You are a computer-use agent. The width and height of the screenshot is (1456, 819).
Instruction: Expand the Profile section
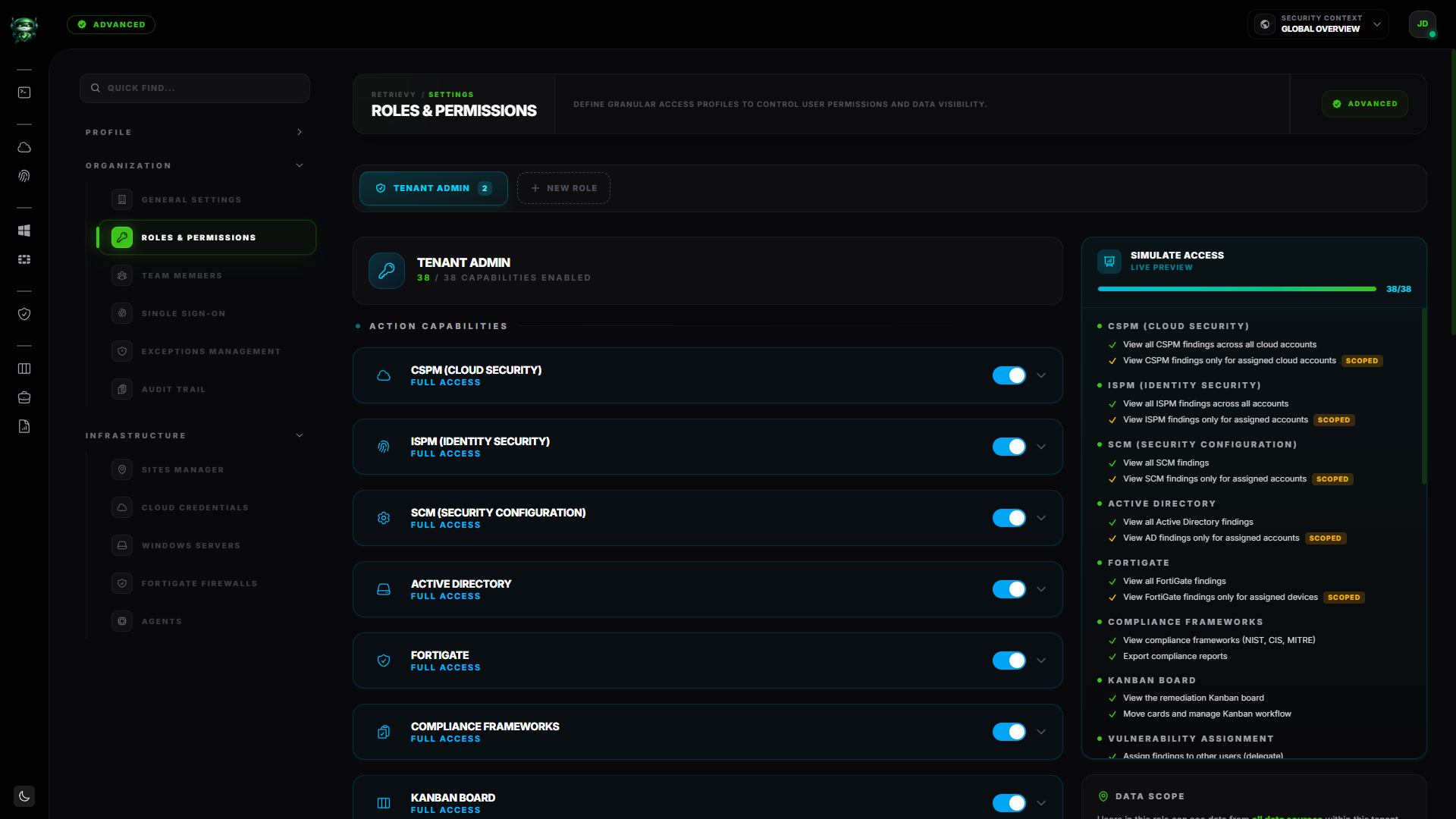click(195, 132)
